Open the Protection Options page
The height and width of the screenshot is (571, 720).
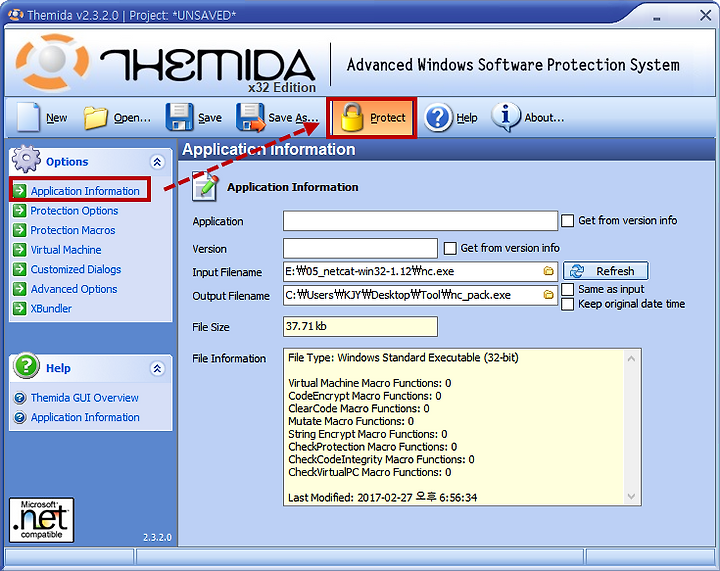point(74,211)
